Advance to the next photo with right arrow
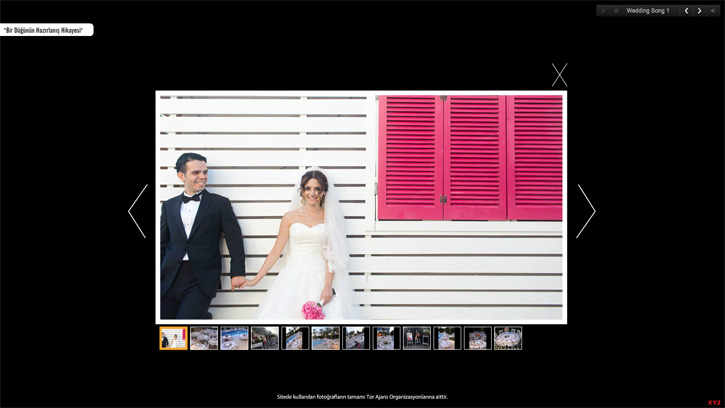The width and height of the screenshot is (725, 408). click(586, 211)
